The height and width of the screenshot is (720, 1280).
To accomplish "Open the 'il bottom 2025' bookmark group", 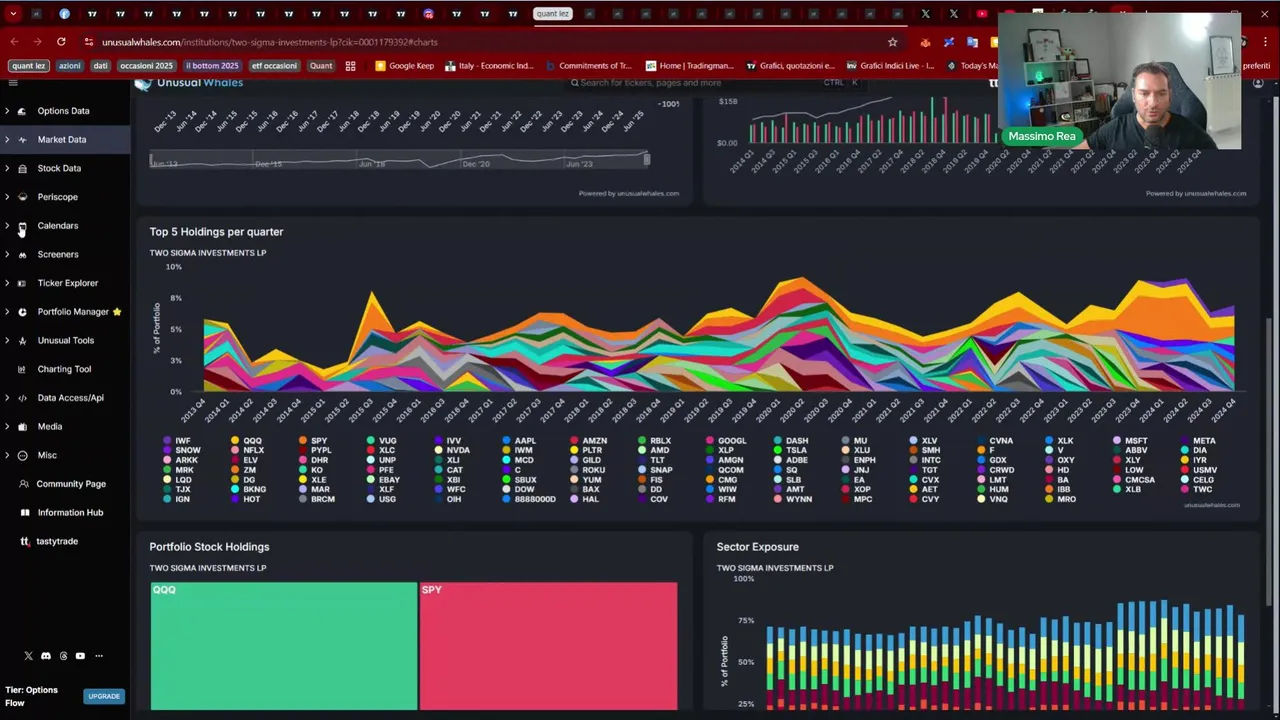I will point(212,66).
